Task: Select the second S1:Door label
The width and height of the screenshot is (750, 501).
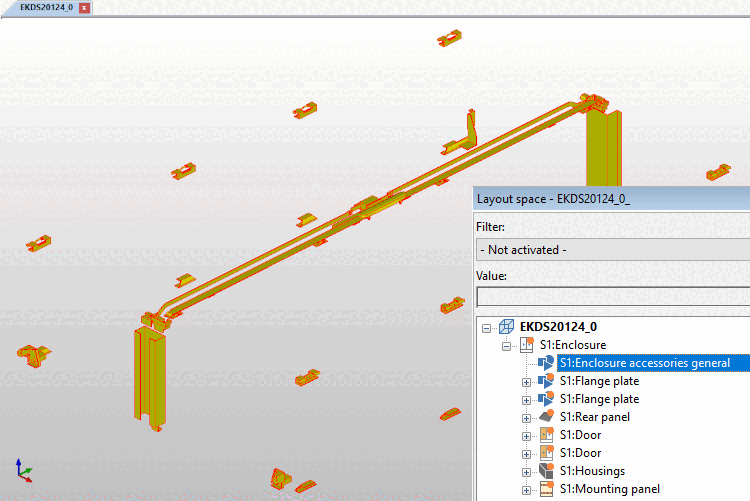Action: coord(580,453)
